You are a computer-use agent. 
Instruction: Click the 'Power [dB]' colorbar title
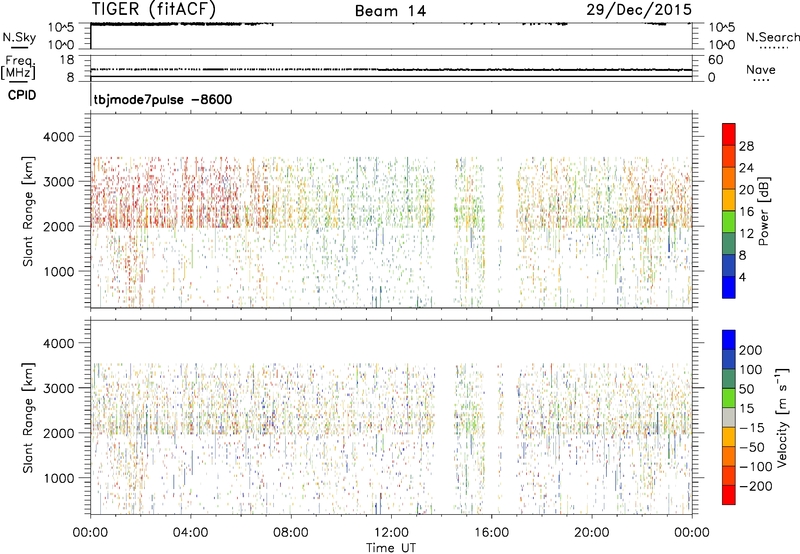[764, 211]
